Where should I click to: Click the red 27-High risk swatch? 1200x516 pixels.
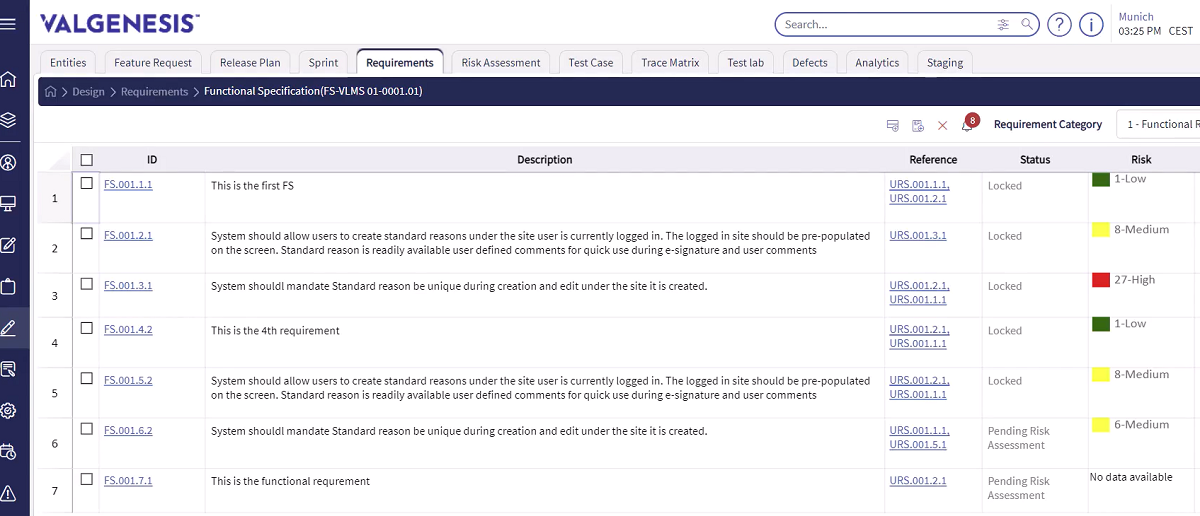click(1101, 280)
